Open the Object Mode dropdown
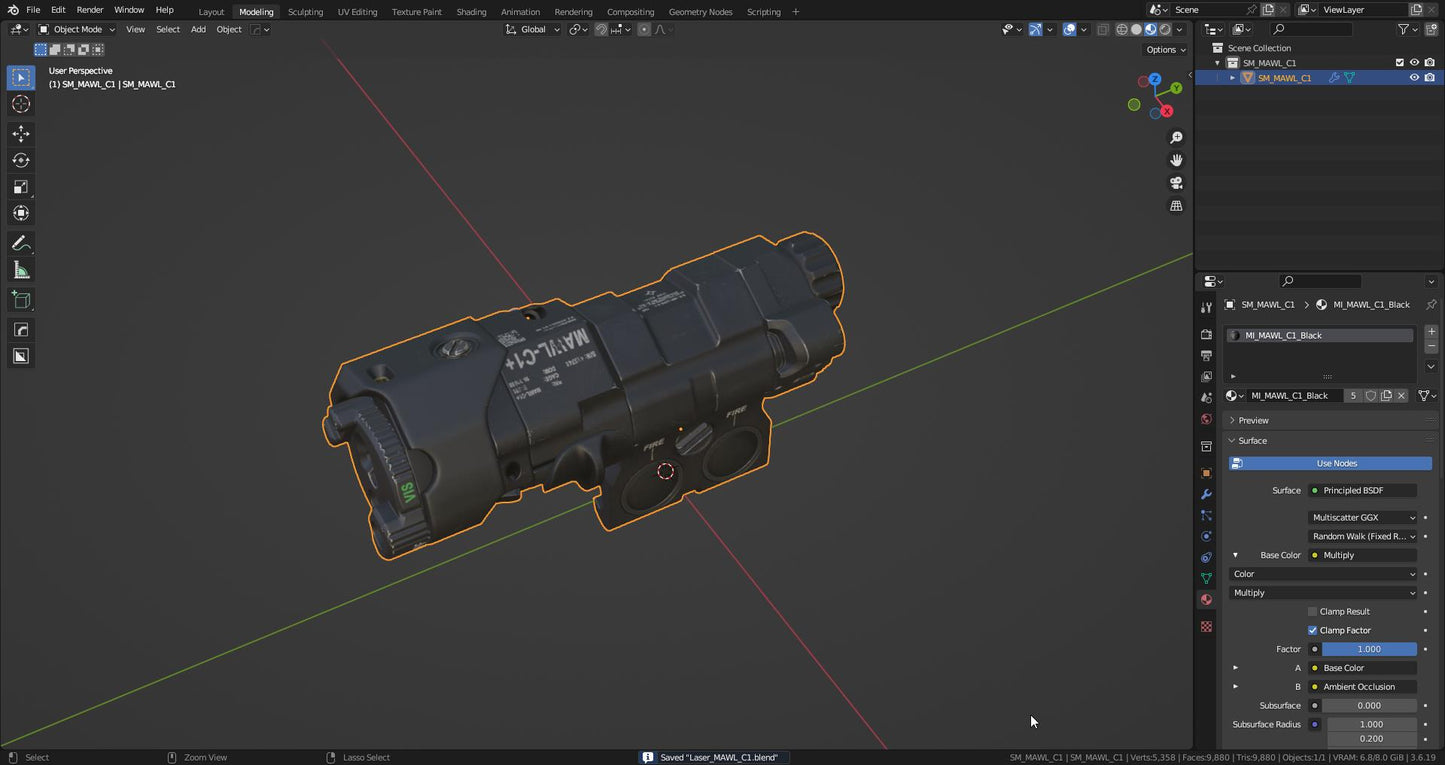The width and height of the screenshot is (1445, 765). coord(76,30)
